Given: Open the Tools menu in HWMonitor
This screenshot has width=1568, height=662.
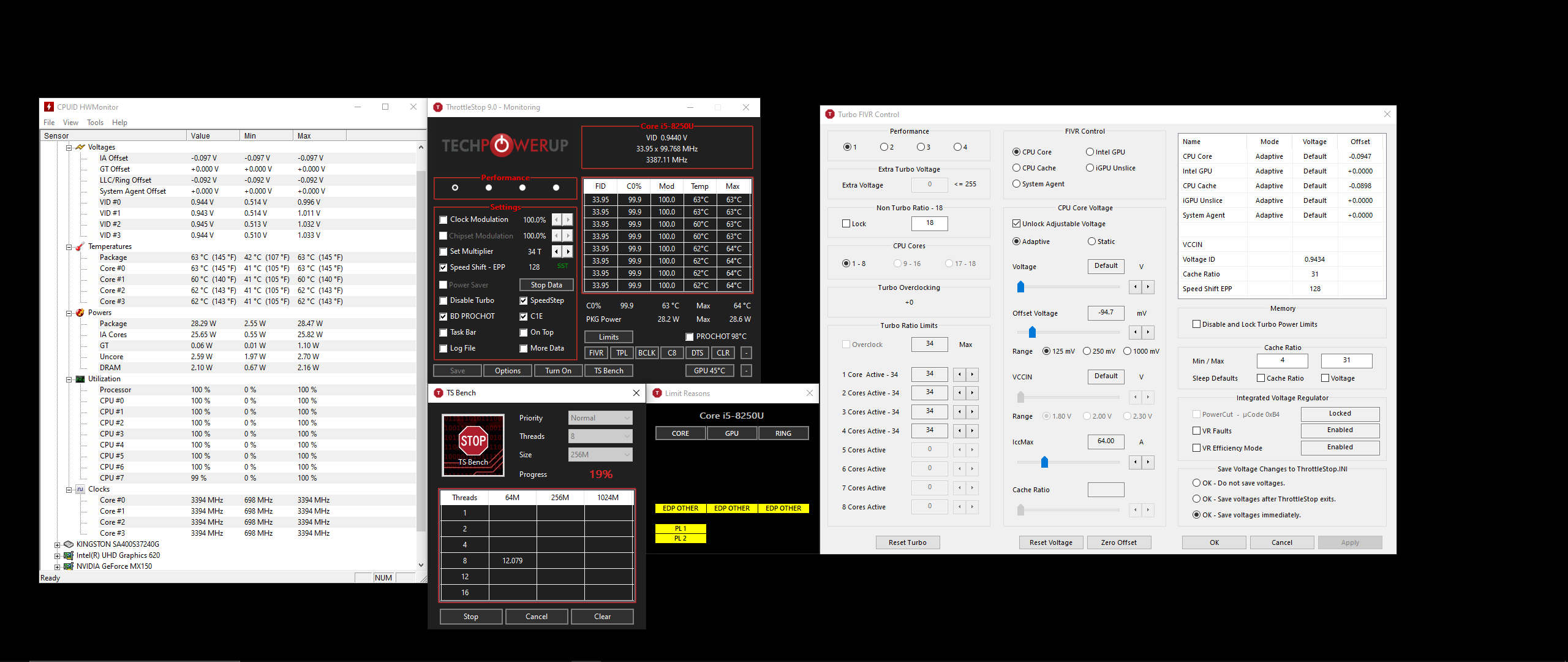Looking at the screenshot, I should [95, 123].
